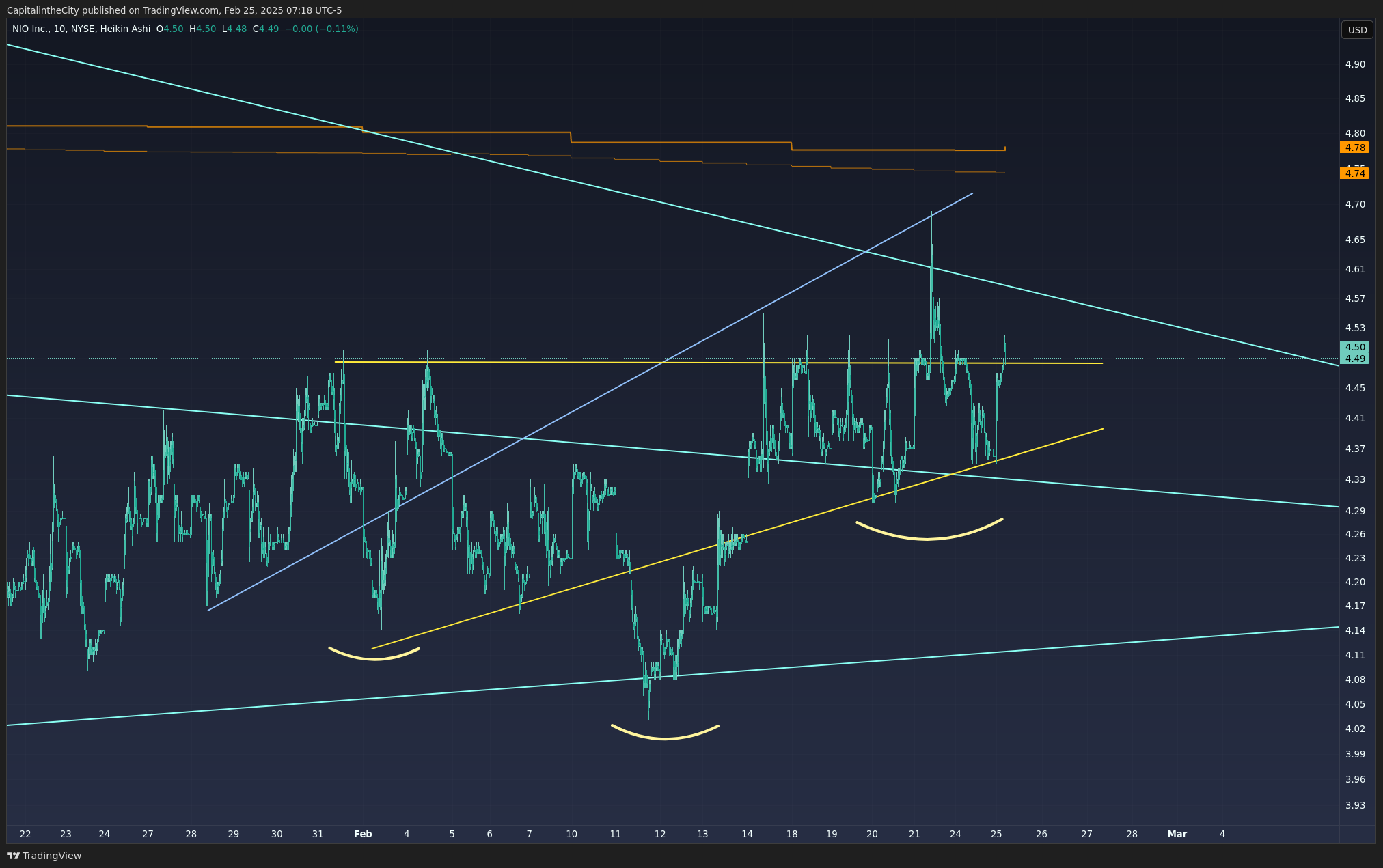
Task: Click the 4.70 price axis label
Action: [x=1355, y=204]
